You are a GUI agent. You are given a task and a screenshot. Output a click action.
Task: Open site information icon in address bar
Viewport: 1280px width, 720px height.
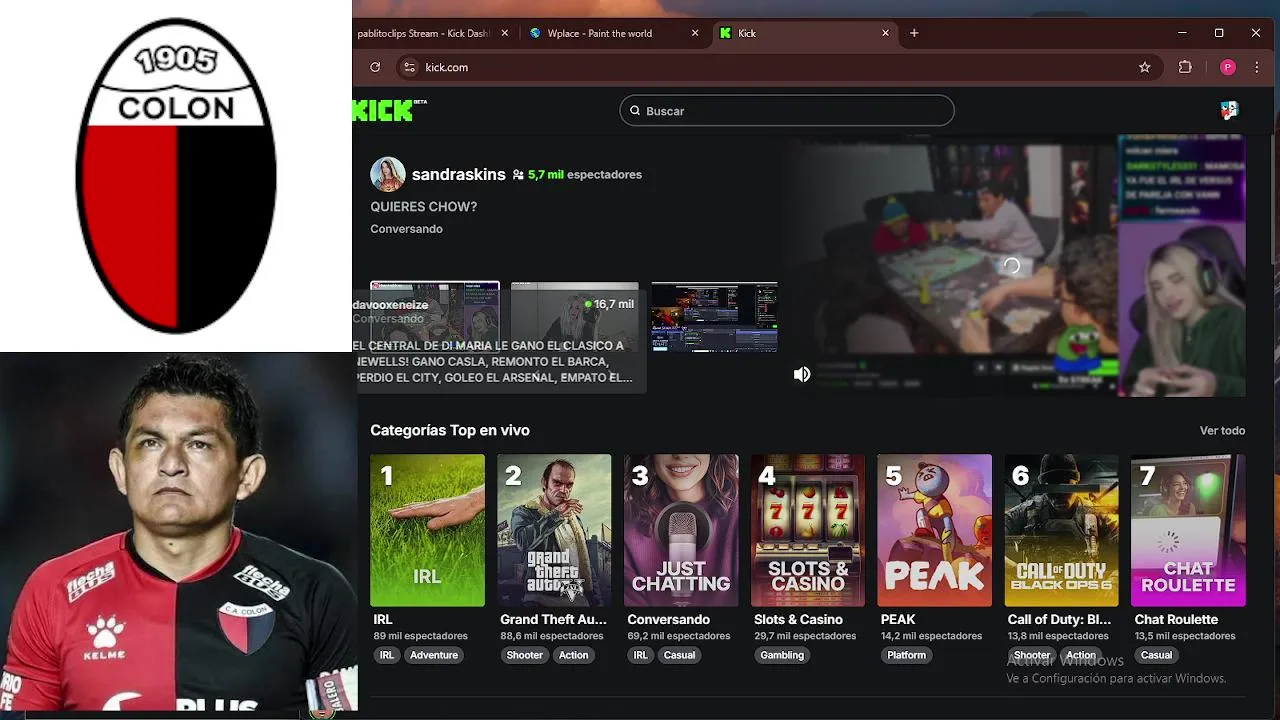click(408, 67)
